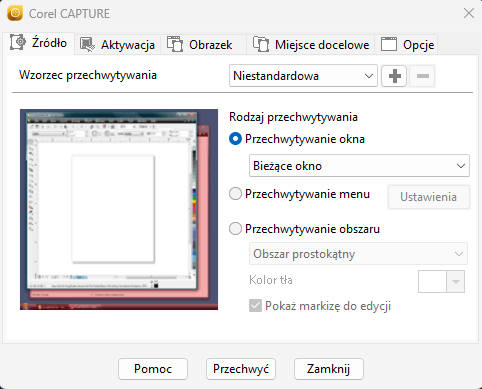The image size is (482, 389).
Task: Click the Pomoc button
Action: [x=153, y=369]
